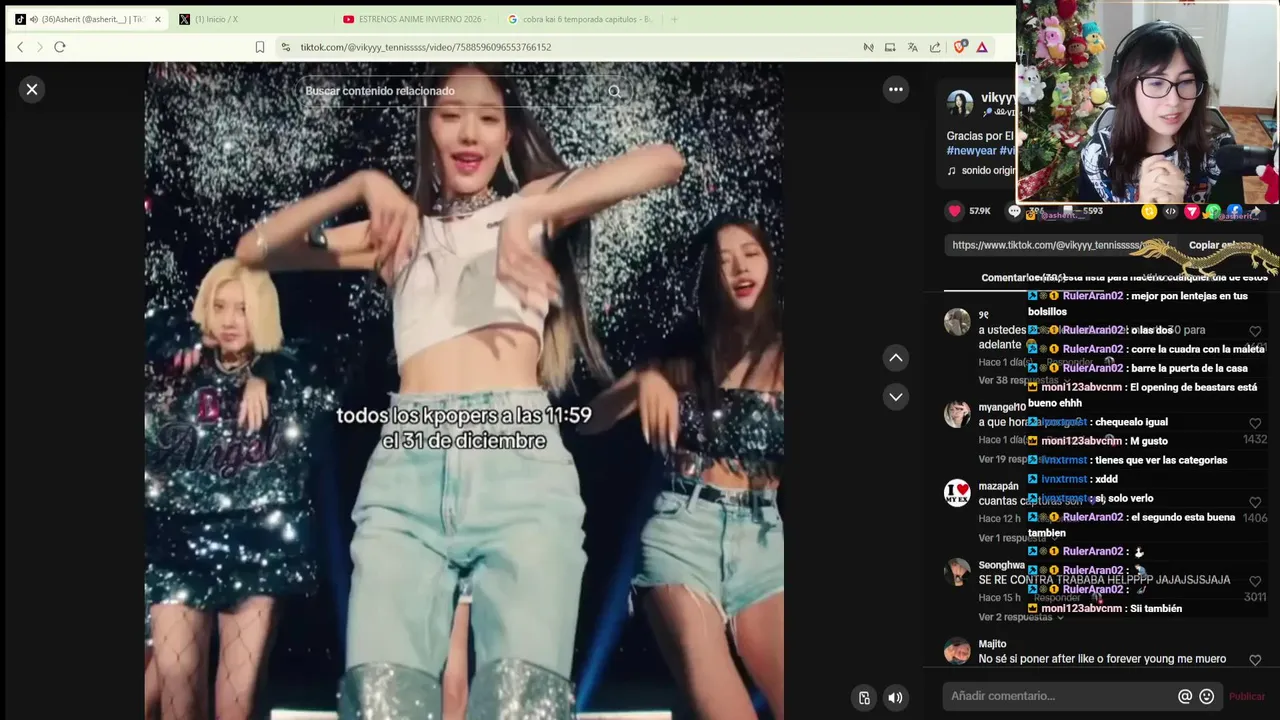Image resolution: width=1280 pixels, height=720 pixels.
Task: Click the 'Copiar enlace' button
Action: [x=1220, y=245]
